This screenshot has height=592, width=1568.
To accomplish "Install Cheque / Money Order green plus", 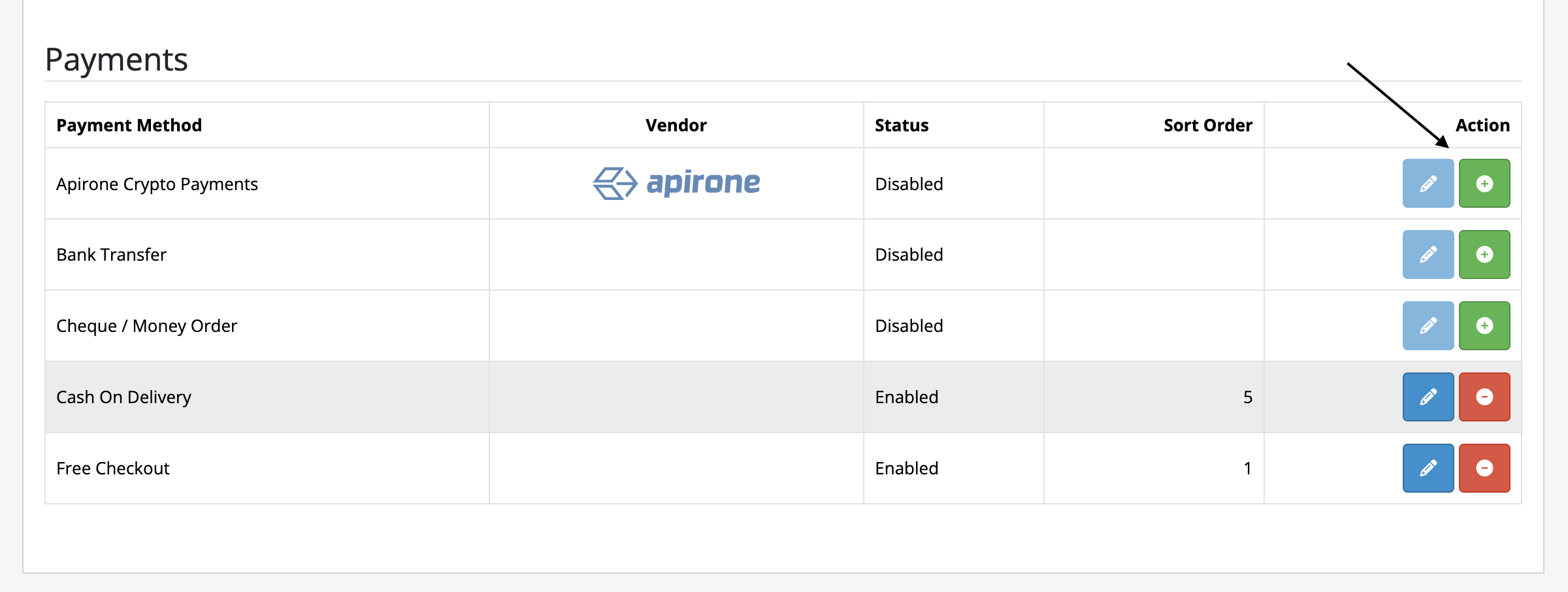I will pyautogui.click(x=1484, y=325).
